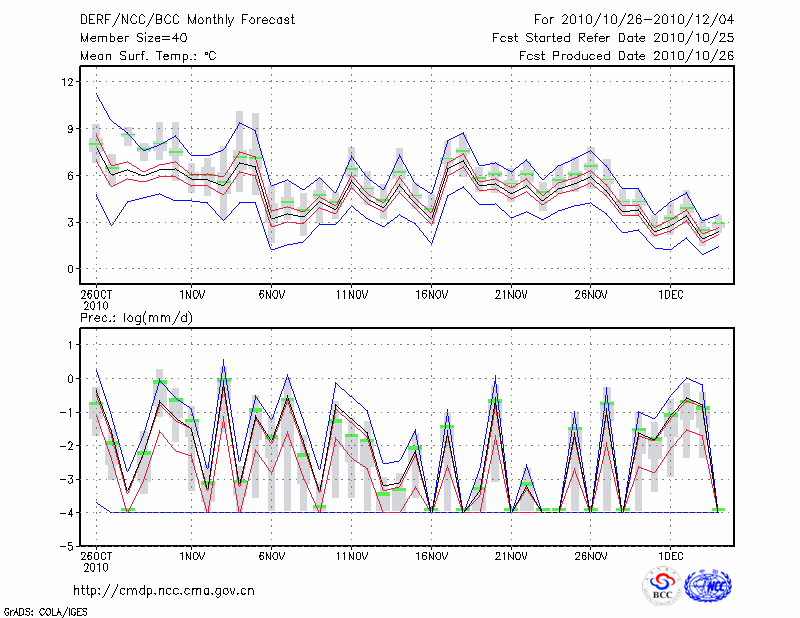Click the BCC logo
Screen dimensions: 800x618
[x=662, y=586]
